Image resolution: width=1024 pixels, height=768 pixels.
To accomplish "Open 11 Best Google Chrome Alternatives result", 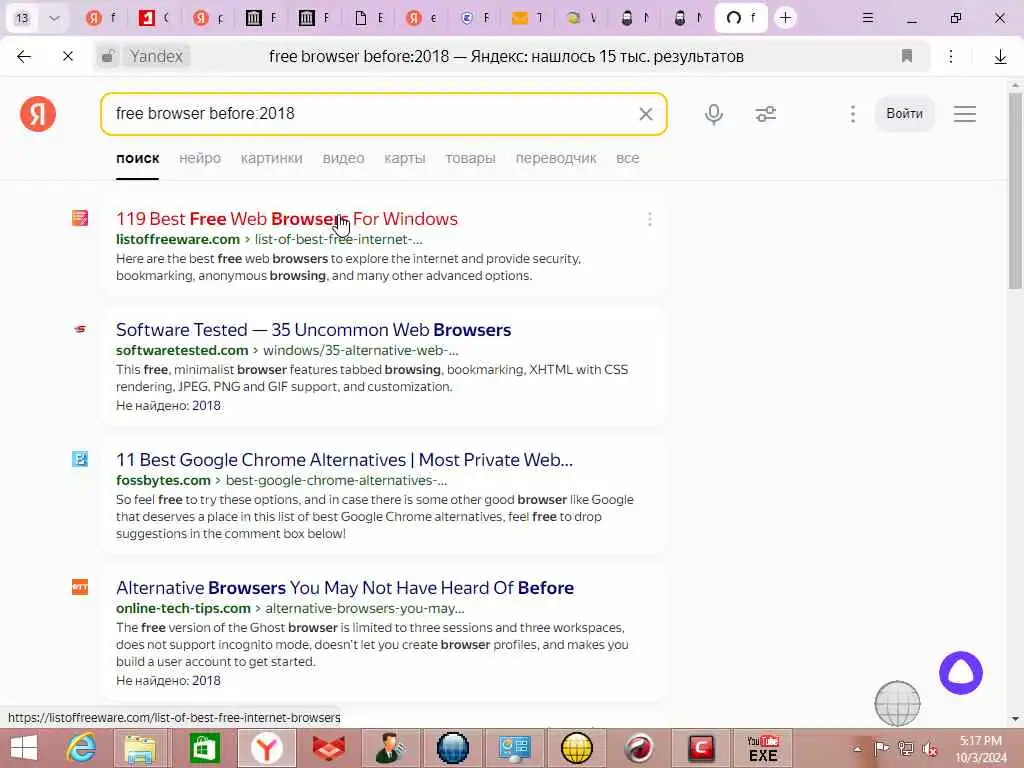I will [x=344, y=460].
